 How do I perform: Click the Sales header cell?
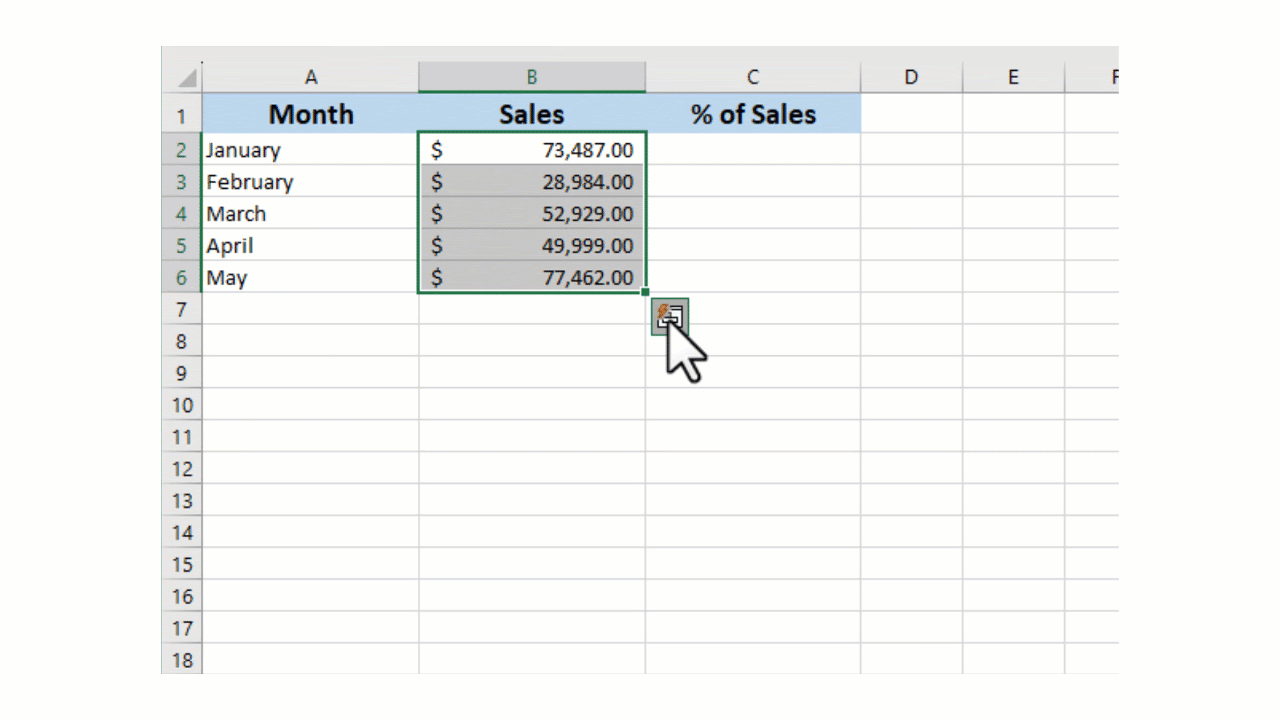(x=532, y=114)
